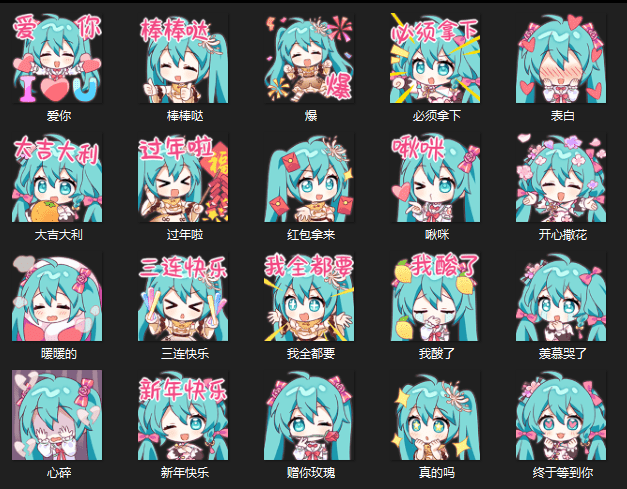
Task: Click the caption text 必须拿下
Action: (437, 116)
